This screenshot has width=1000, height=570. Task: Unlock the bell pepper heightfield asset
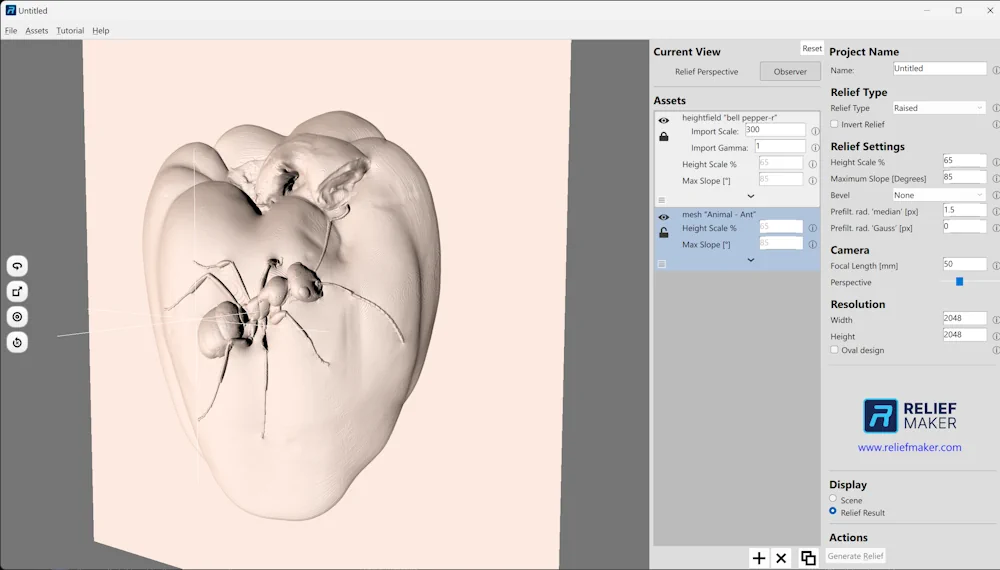pos(663,137)
